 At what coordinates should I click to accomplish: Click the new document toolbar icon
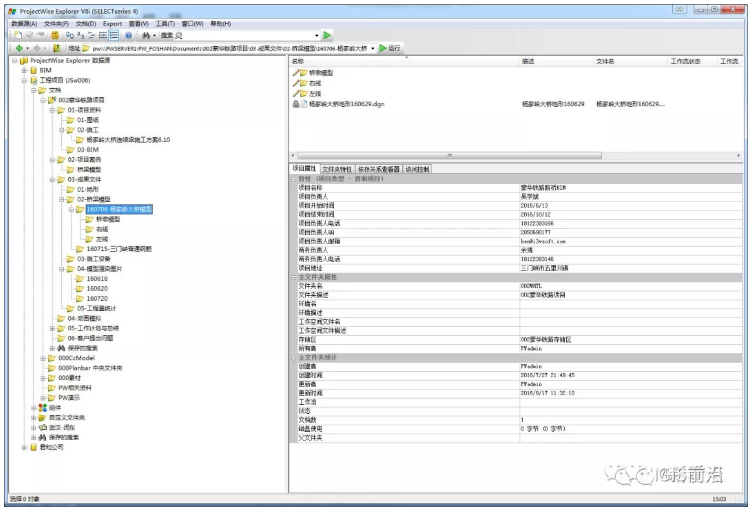click(x=18, y=35)
